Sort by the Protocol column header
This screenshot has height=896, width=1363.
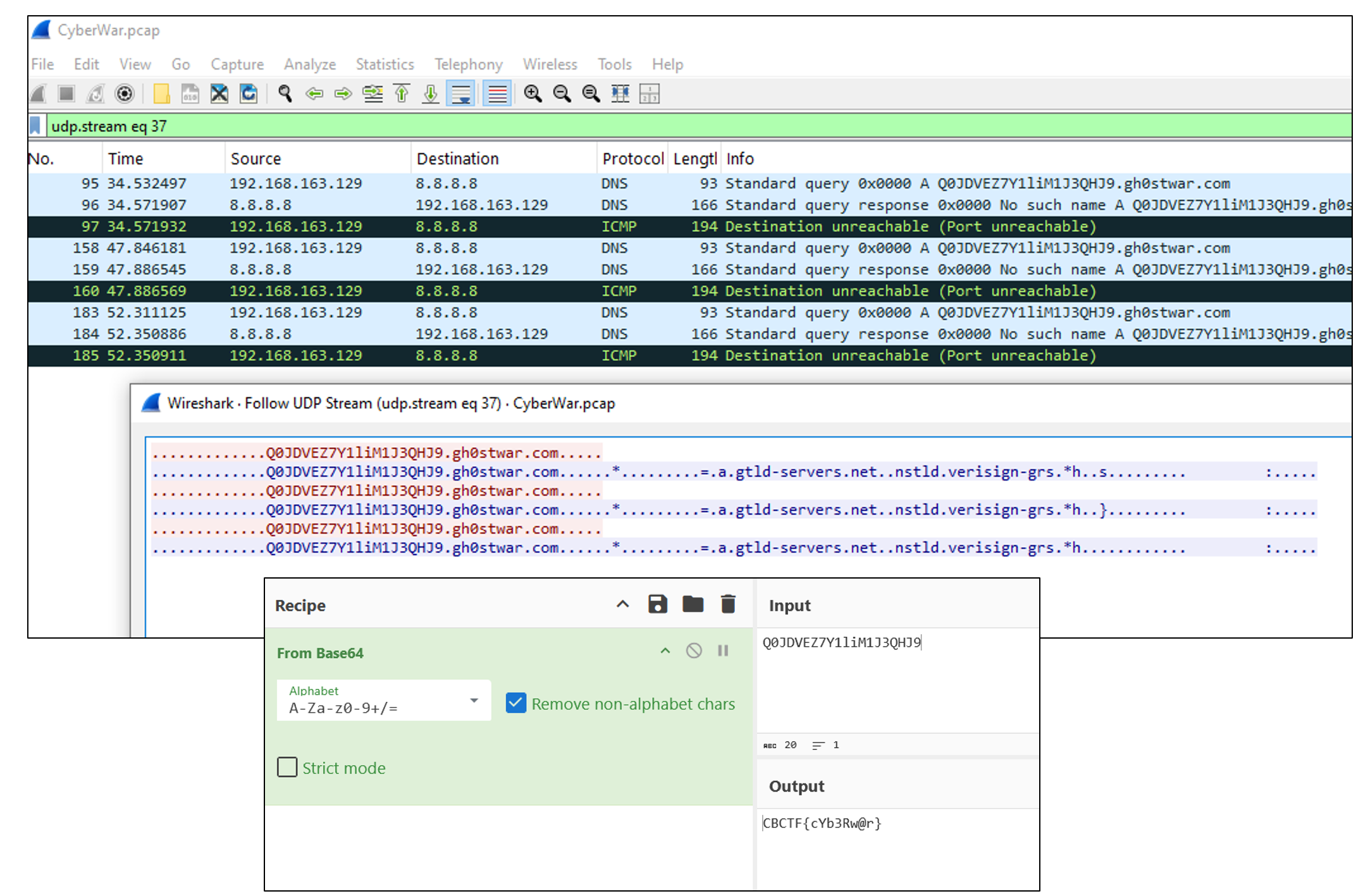tap(632, 159)
